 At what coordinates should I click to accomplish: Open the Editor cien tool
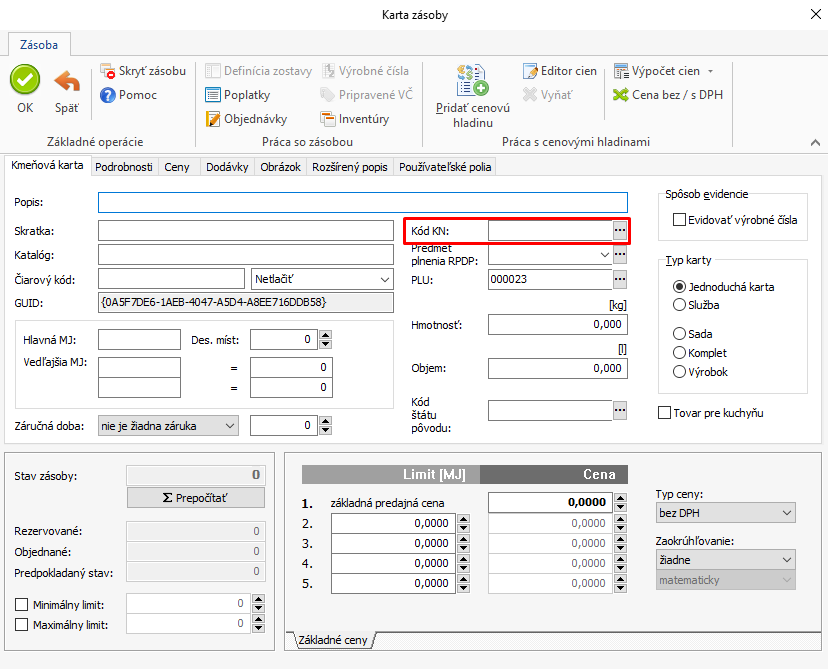click(x=560, y=71)
